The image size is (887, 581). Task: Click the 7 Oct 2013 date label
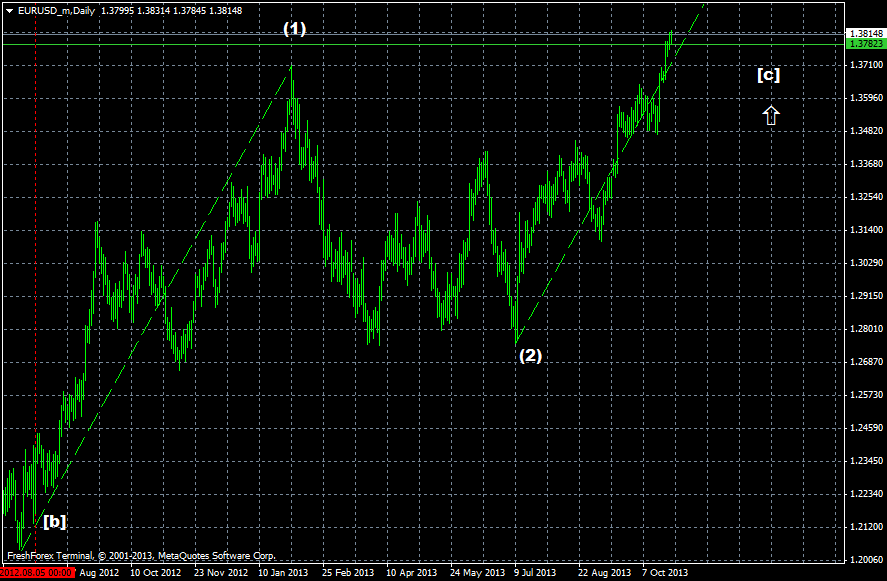(x=664, y=573)
